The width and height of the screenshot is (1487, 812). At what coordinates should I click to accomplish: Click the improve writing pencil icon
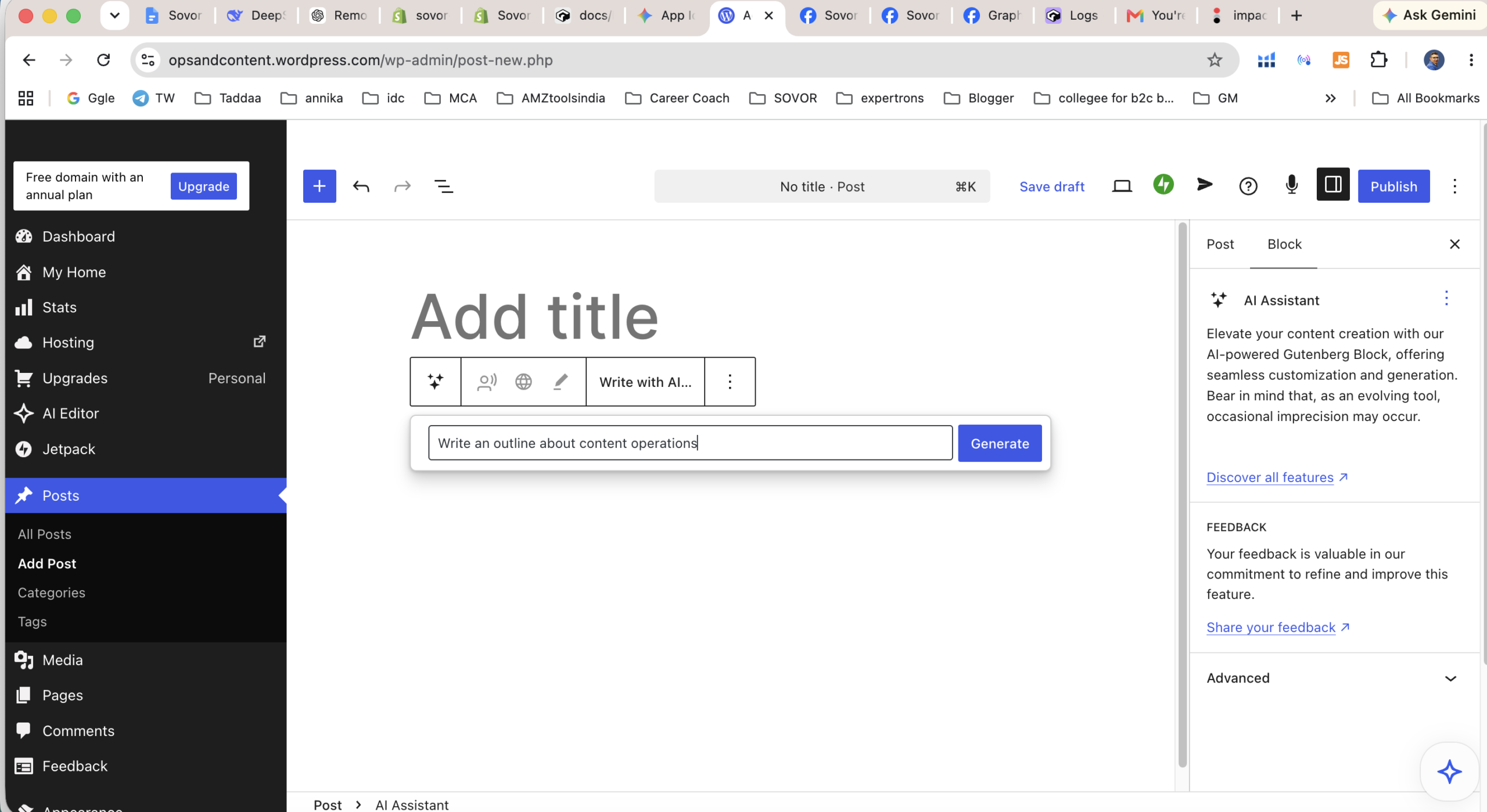(561, 382)
